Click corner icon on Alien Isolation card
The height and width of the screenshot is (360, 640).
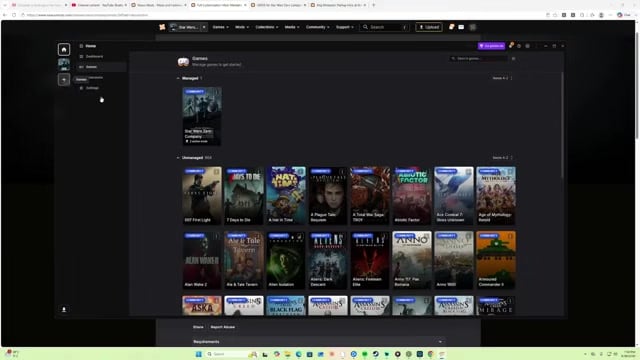click(300, 236)
